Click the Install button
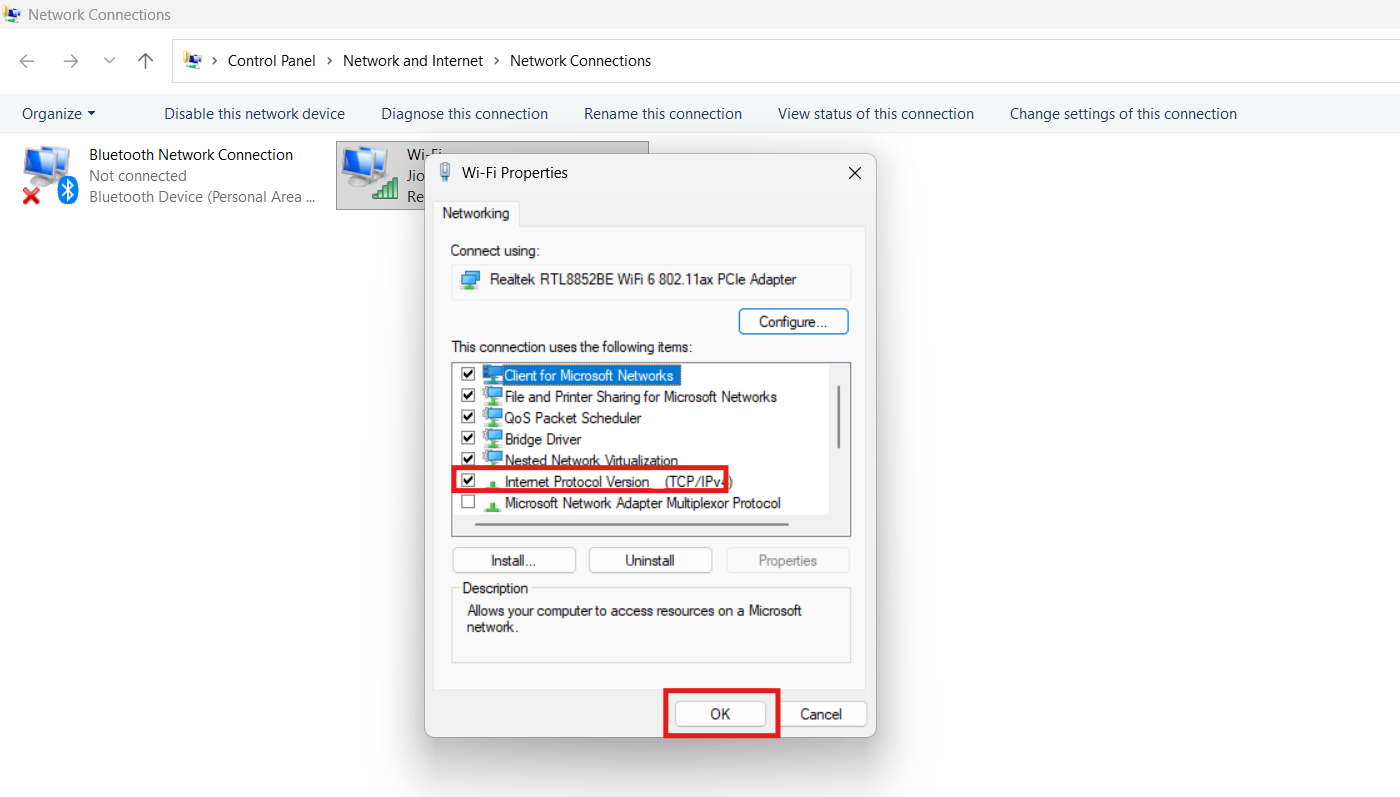 click(514, 561)
